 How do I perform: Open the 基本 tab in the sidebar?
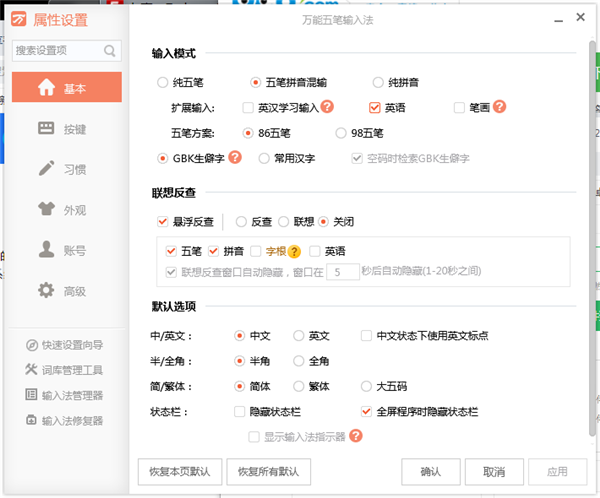(x=67, y=87)
